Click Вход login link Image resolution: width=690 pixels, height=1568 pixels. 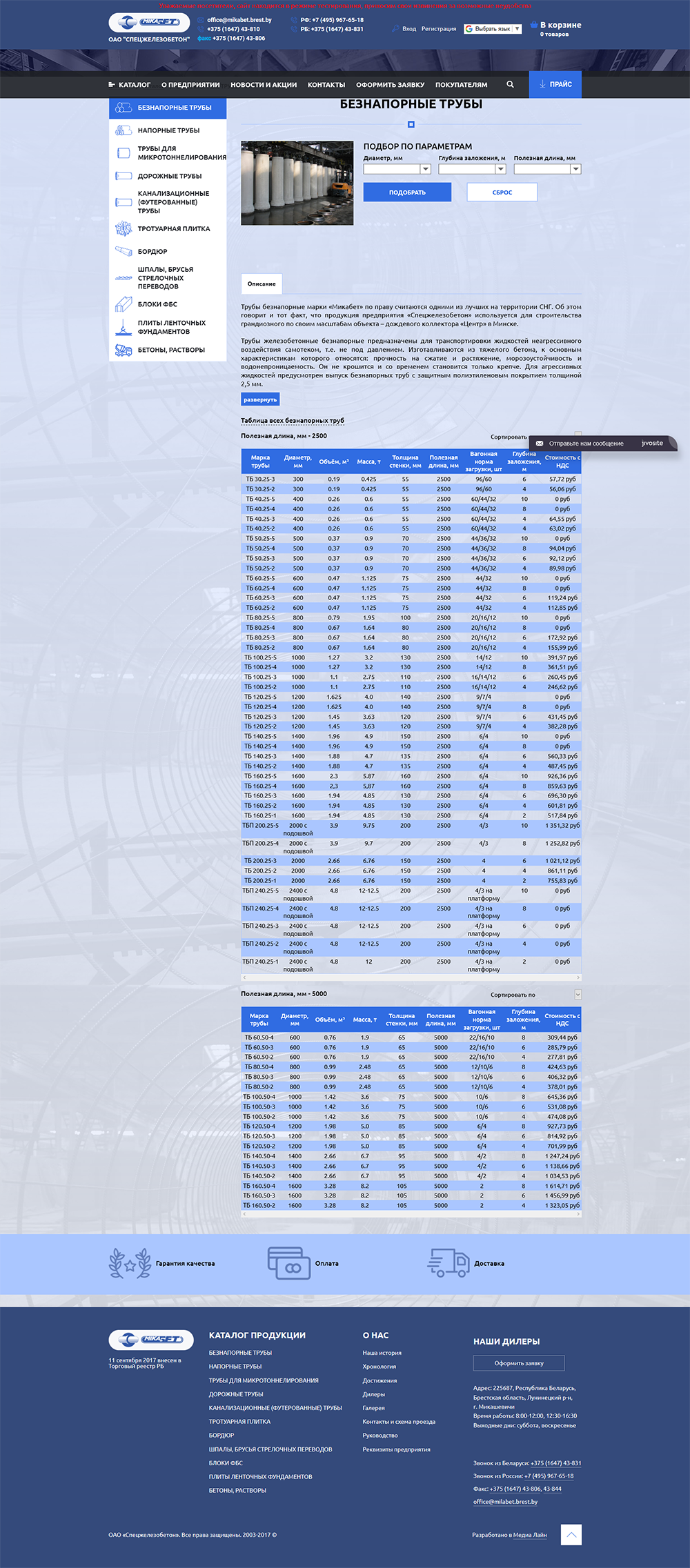pyautogui.click(x=409, y=29)
